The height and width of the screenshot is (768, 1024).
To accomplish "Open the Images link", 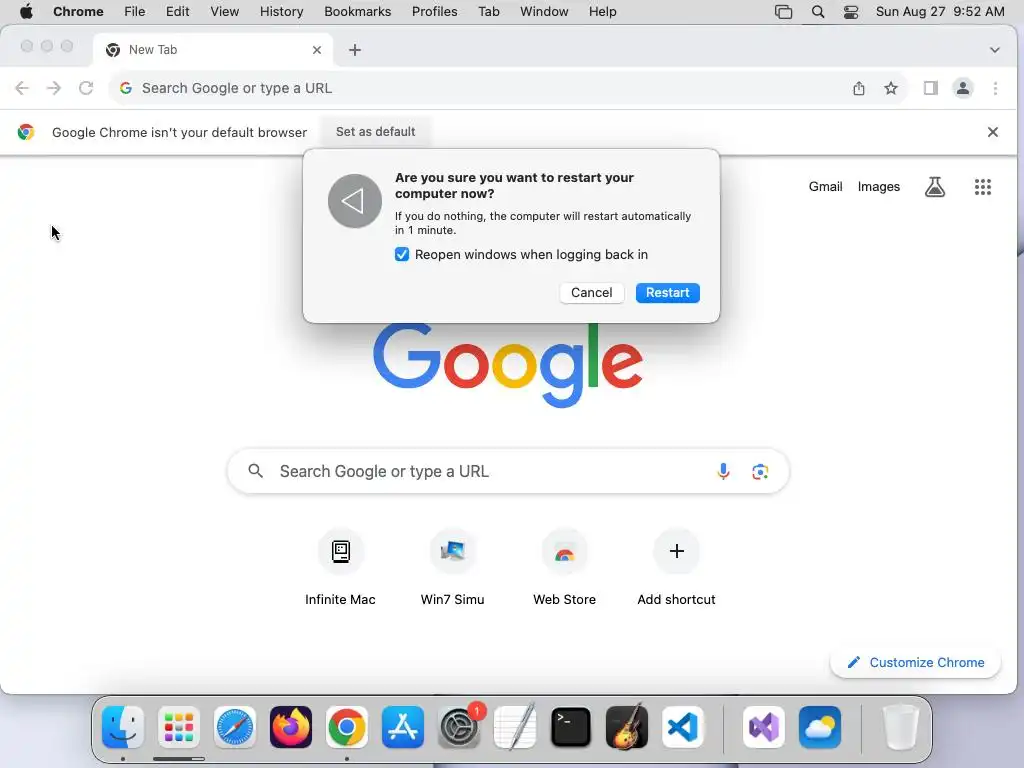I will [x=878, y=187].
